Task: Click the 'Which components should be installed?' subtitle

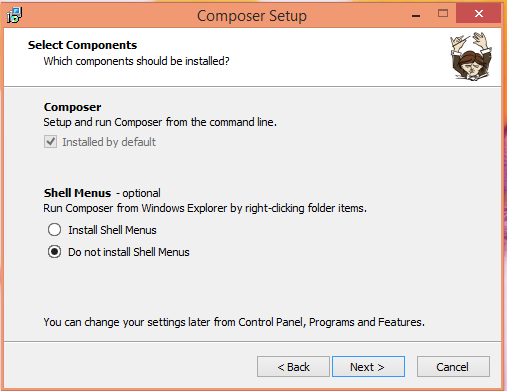Action: [x=136, y=61]
